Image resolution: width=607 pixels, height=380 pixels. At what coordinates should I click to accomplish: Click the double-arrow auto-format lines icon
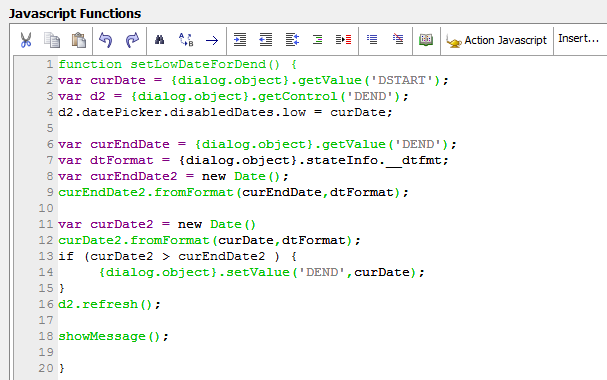point(292,40)
